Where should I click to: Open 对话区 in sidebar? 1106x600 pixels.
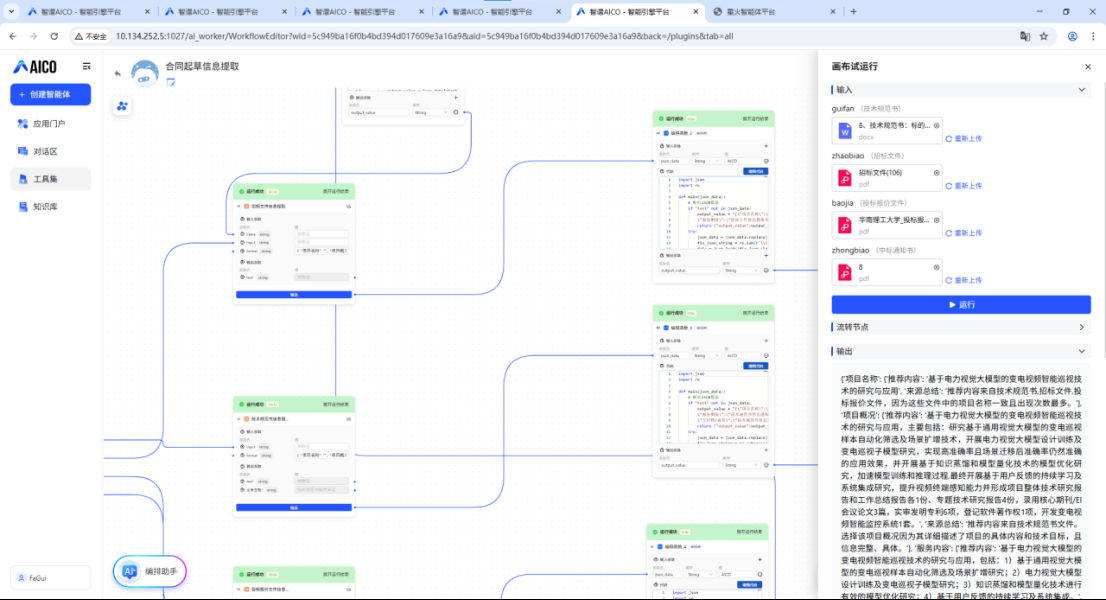[x=50, y=152]
